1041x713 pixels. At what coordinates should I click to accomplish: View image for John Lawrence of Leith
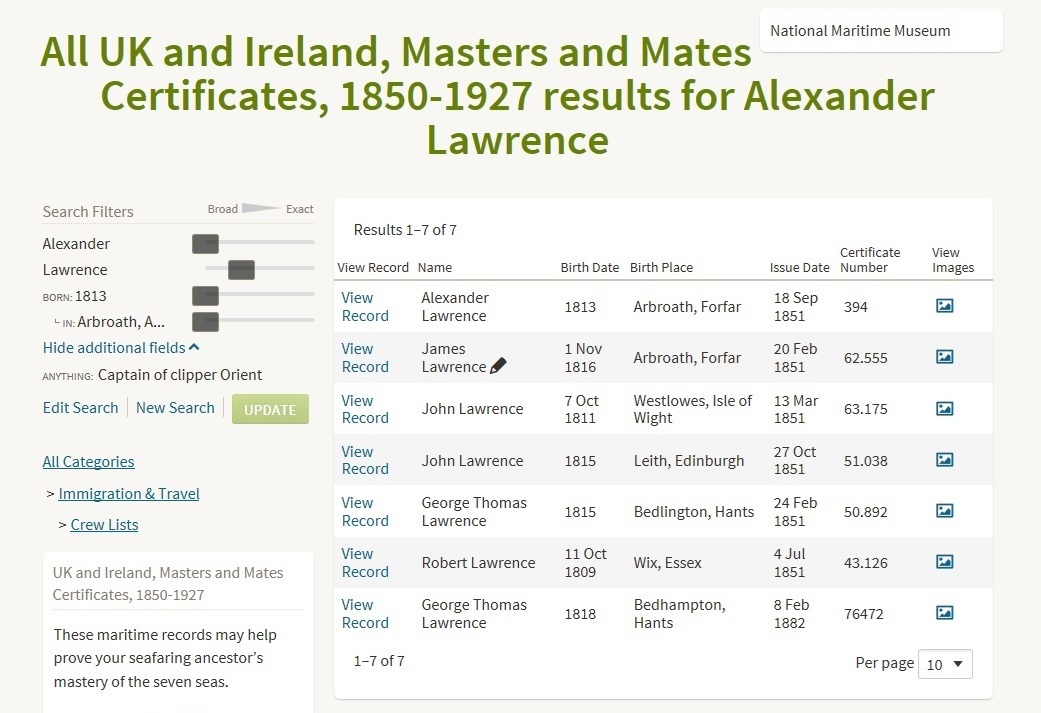pyautogui.click(x=944, y=460)
